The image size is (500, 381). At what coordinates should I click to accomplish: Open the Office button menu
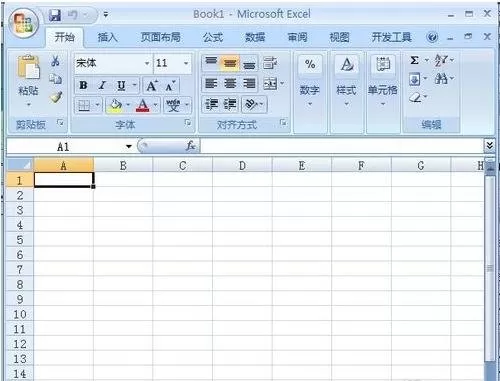tap(24, 23)
